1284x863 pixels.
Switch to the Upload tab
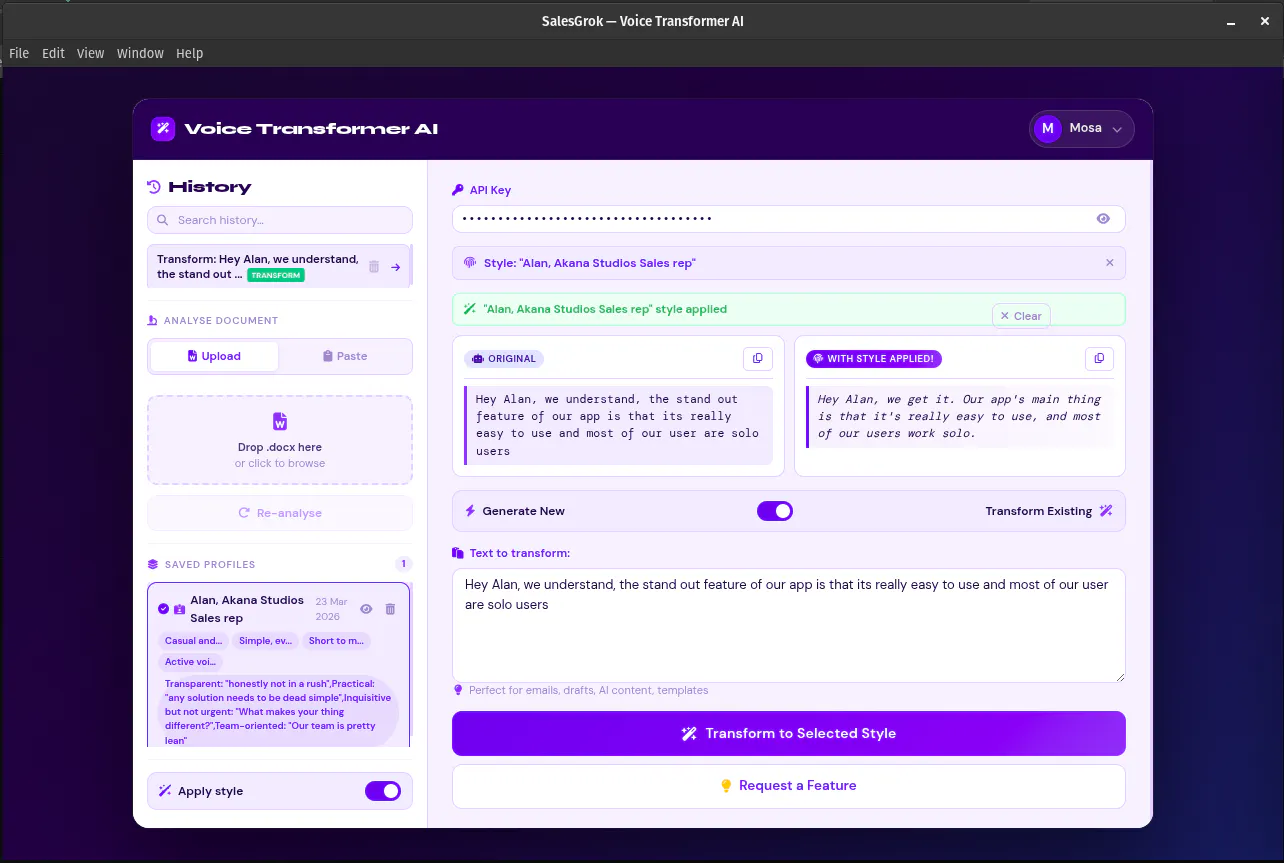coord(214,356)
